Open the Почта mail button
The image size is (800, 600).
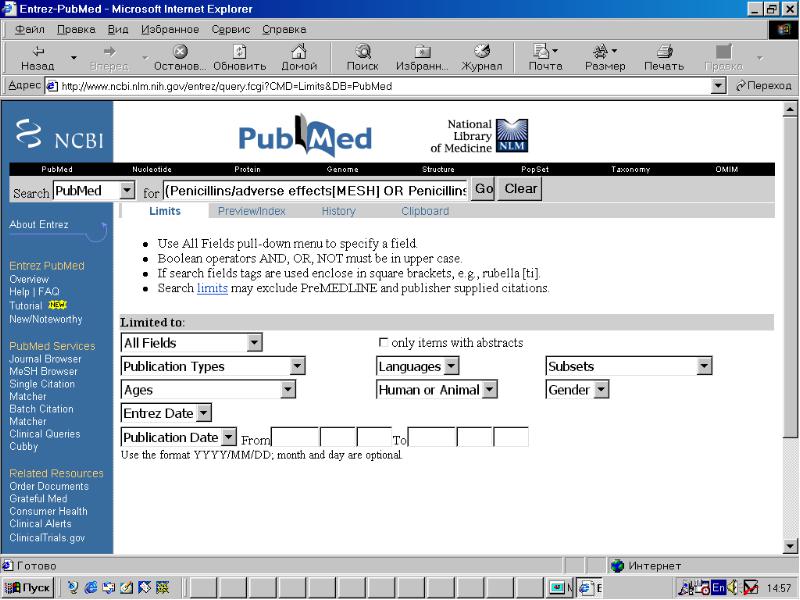(x=545, y=58)
